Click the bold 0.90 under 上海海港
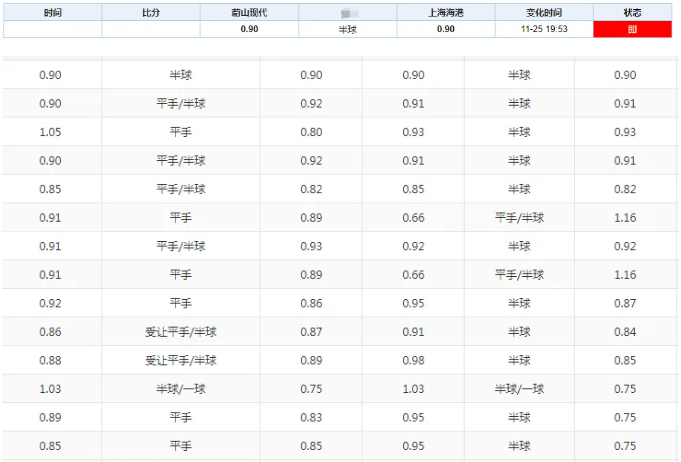Image resolution: width=681 pixels, height=462 pixels. pyautogui.click(x=446, y=30)
